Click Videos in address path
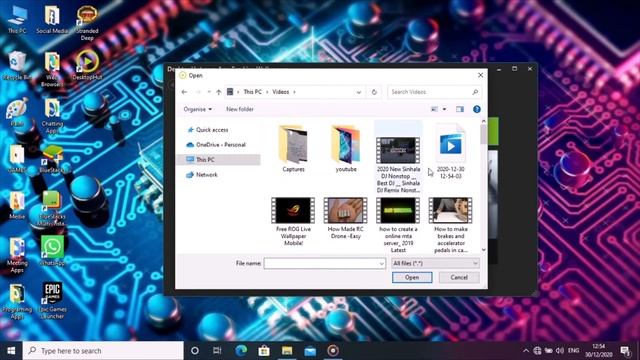Screen dimensions: 640x360 point(281,92)
